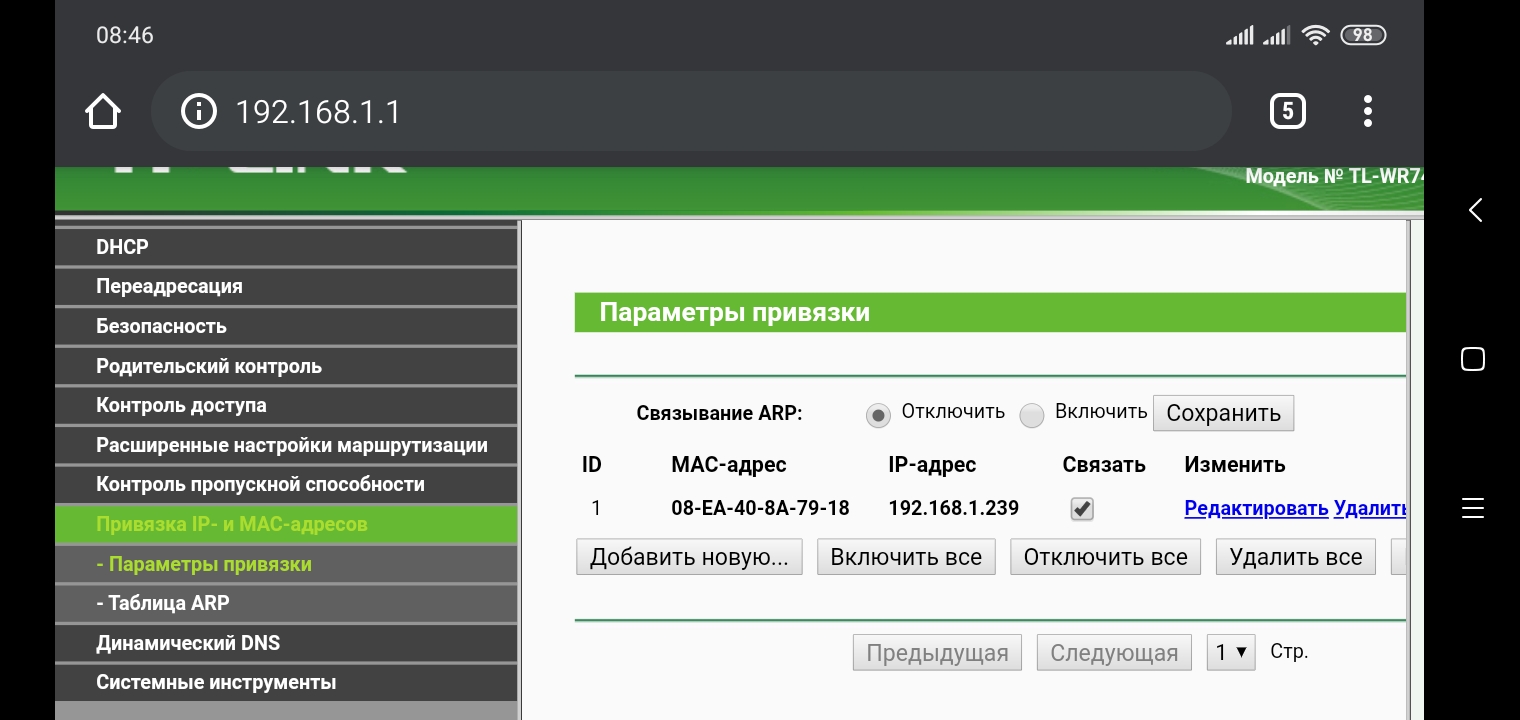Tap the 192.168.1.1 address bar
The image size is (1520, 720).
click(690, 111)
